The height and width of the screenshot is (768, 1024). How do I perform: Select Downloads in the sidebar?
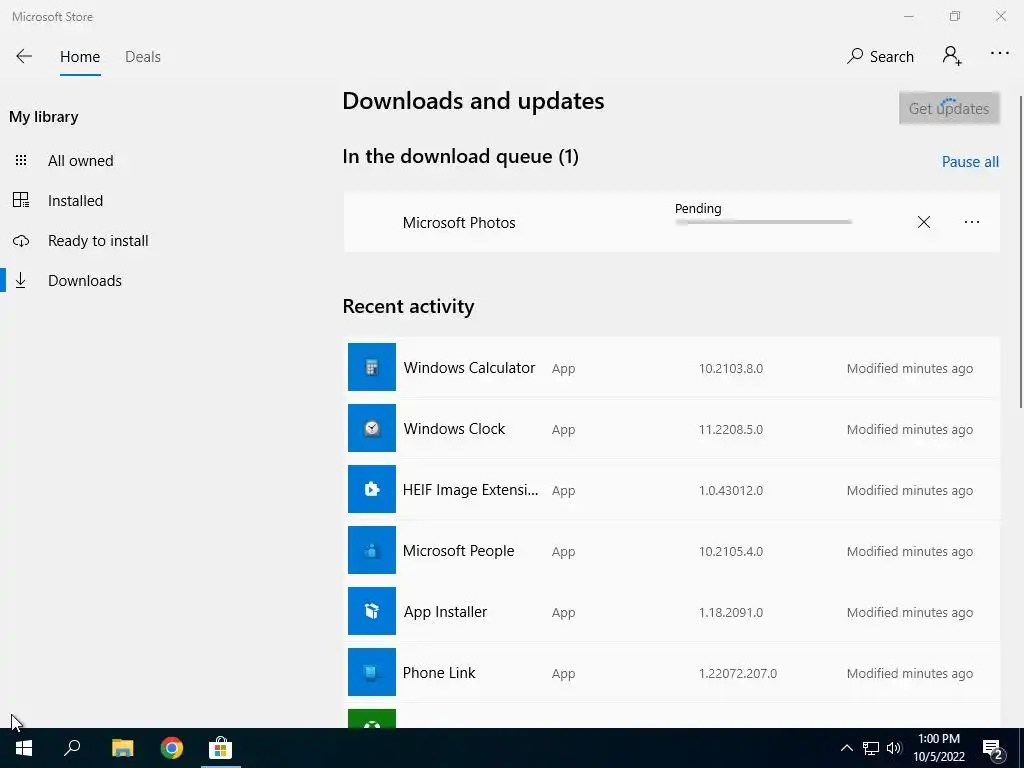pos(85,281)
